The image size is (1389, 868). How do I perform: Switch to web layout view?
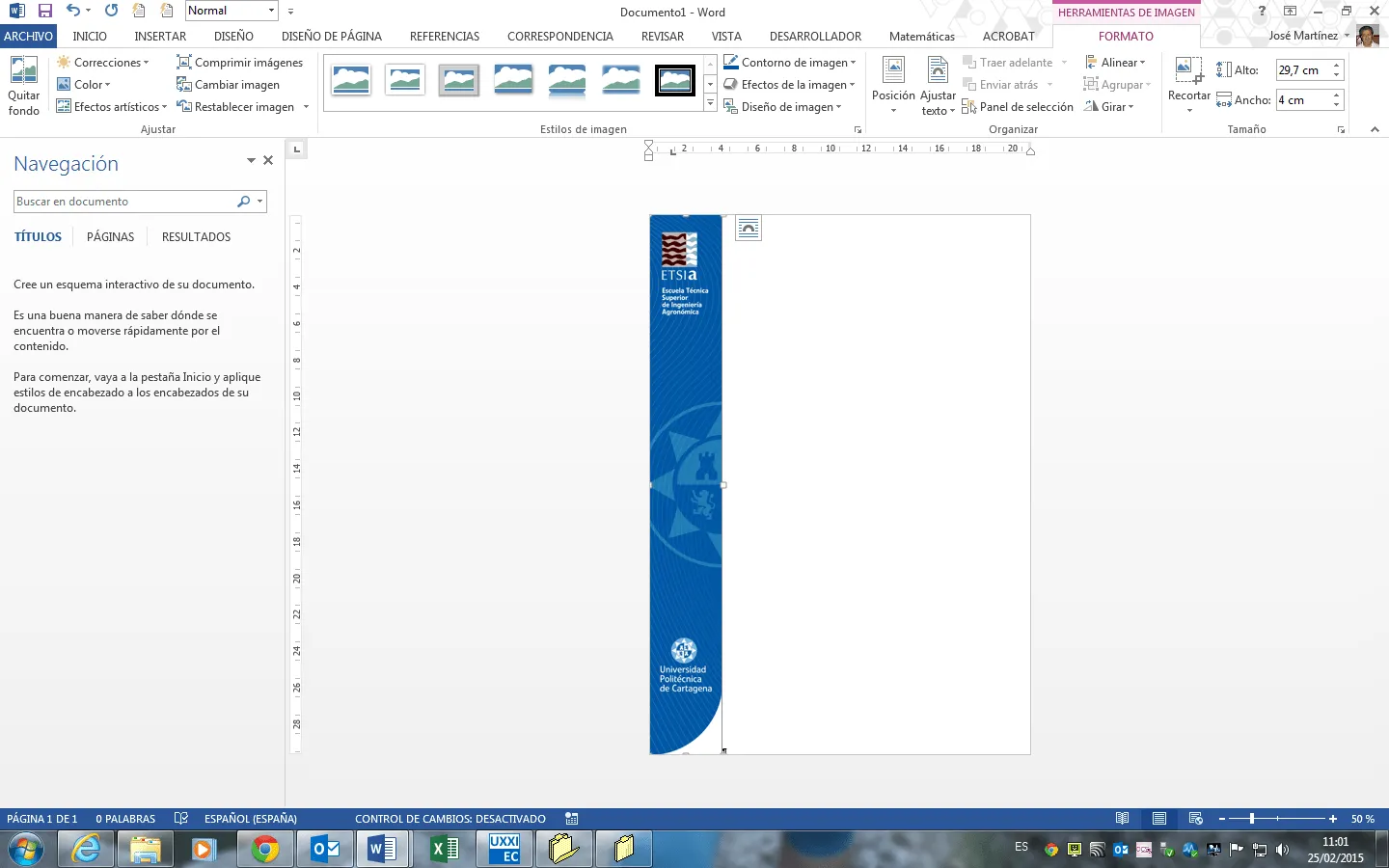pyautogui.click(x=1196, y=819)
